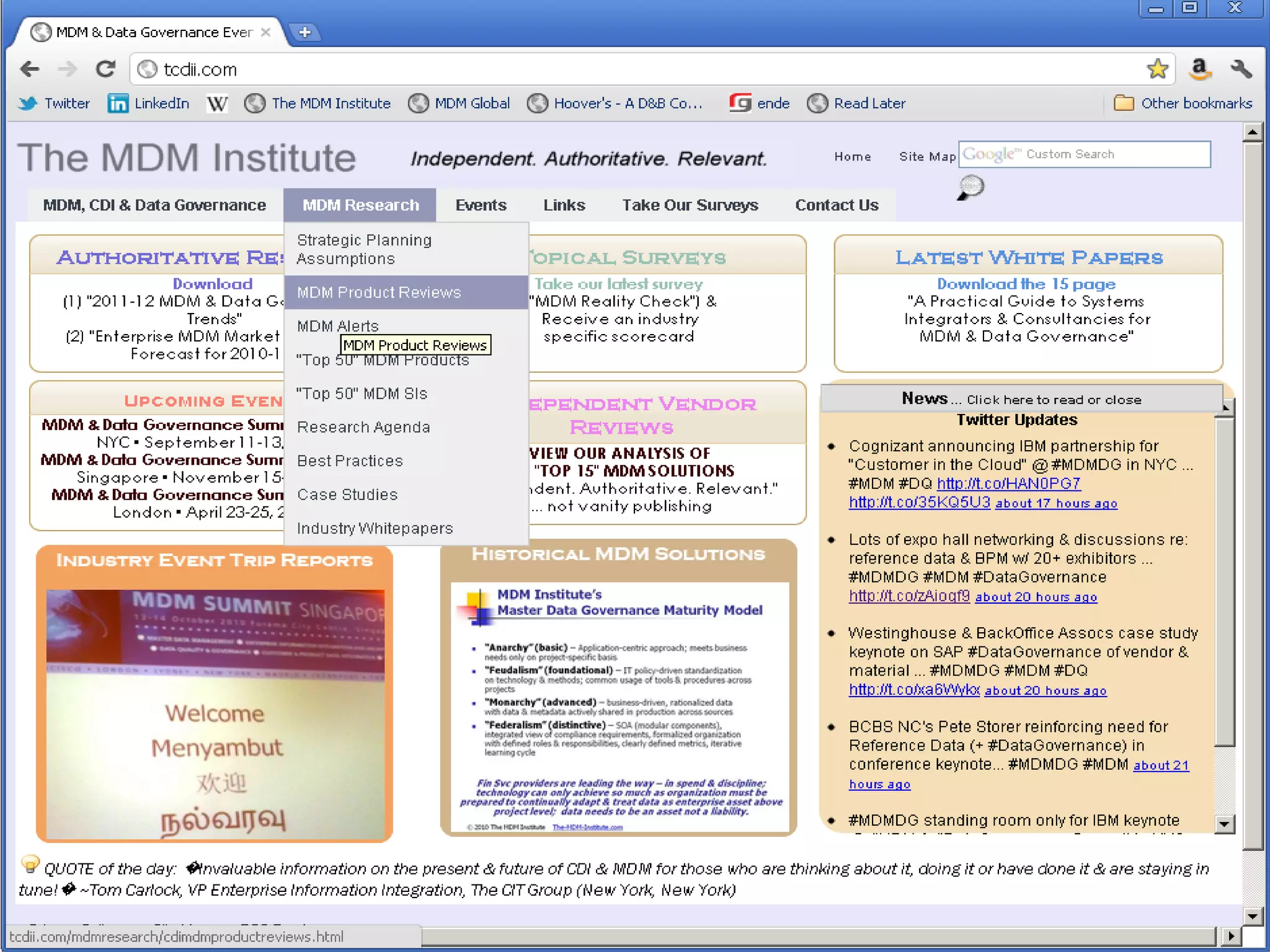Open the Hoover's - A D&B Co bookmark
Viewport: 1270px width, 952px height.
click(615, 104)
